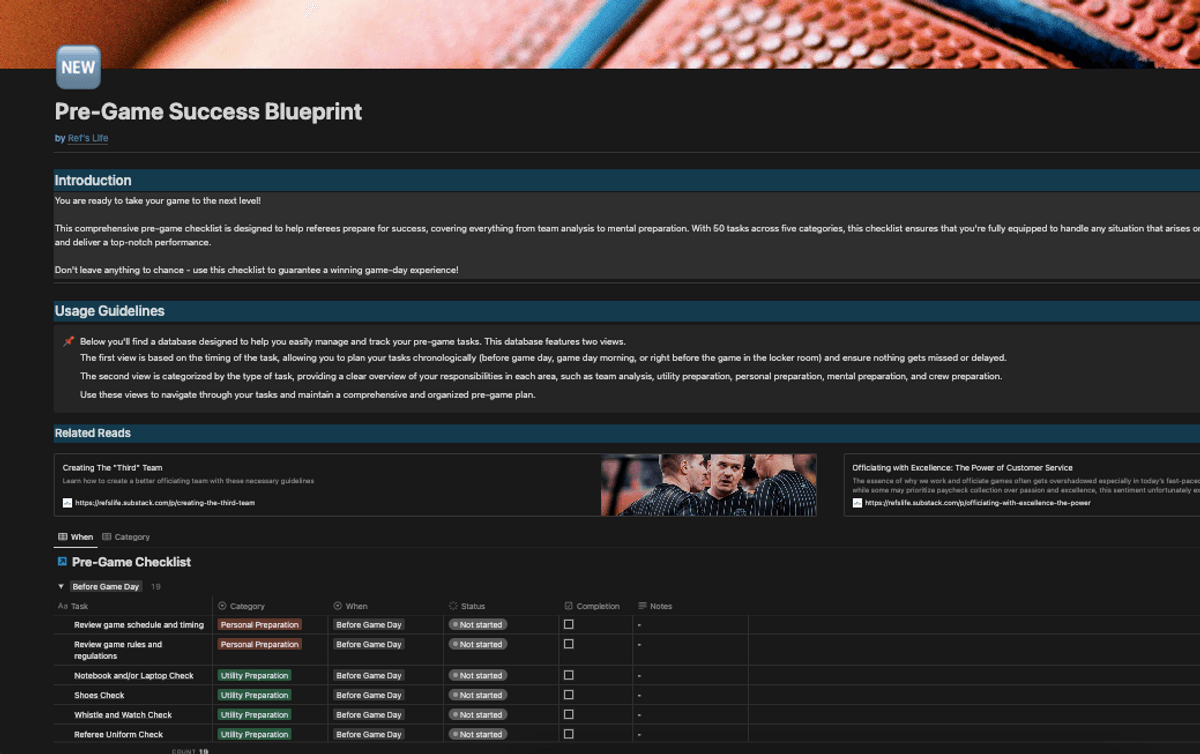1200x754 pixels.
Task: Click the arrow icon beside Pre-Game Checklist
Action: click(x=62, y=562)
